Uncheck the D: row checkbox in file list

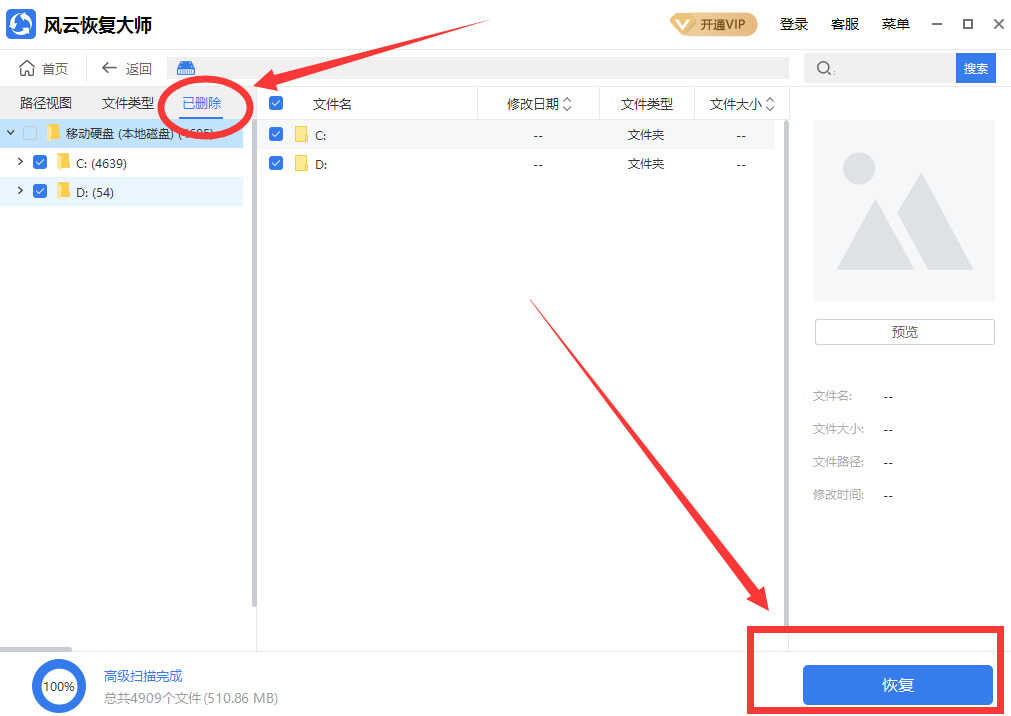tap(276, 164)
